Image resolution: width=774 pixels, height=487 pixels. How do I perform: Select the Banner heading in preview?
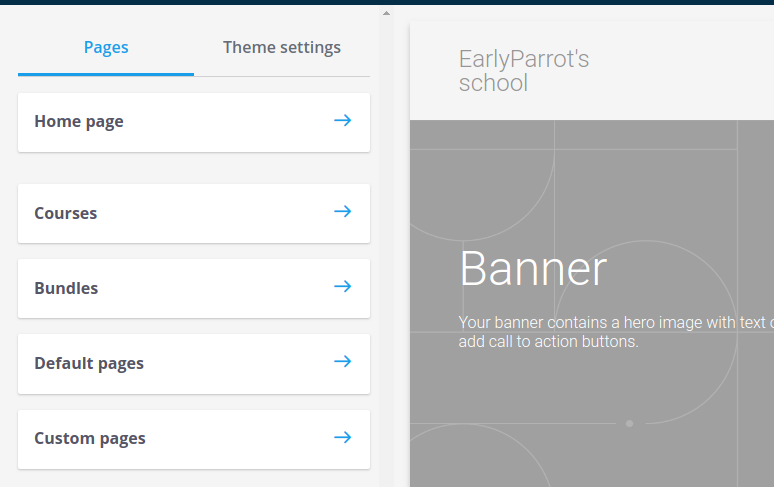pyautogui.click(x=533, y=269)
